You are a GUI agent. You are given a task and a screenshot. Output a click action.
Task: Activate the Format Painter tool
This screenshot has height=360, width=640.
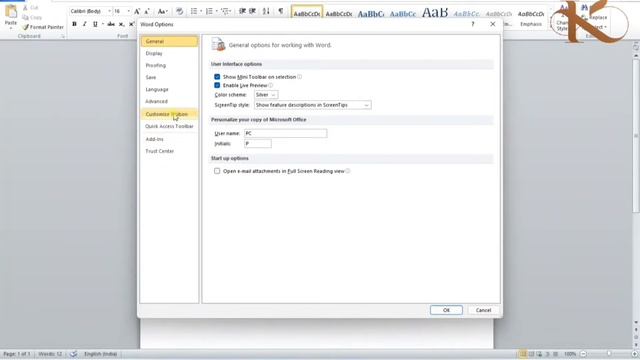pos(43,27)
